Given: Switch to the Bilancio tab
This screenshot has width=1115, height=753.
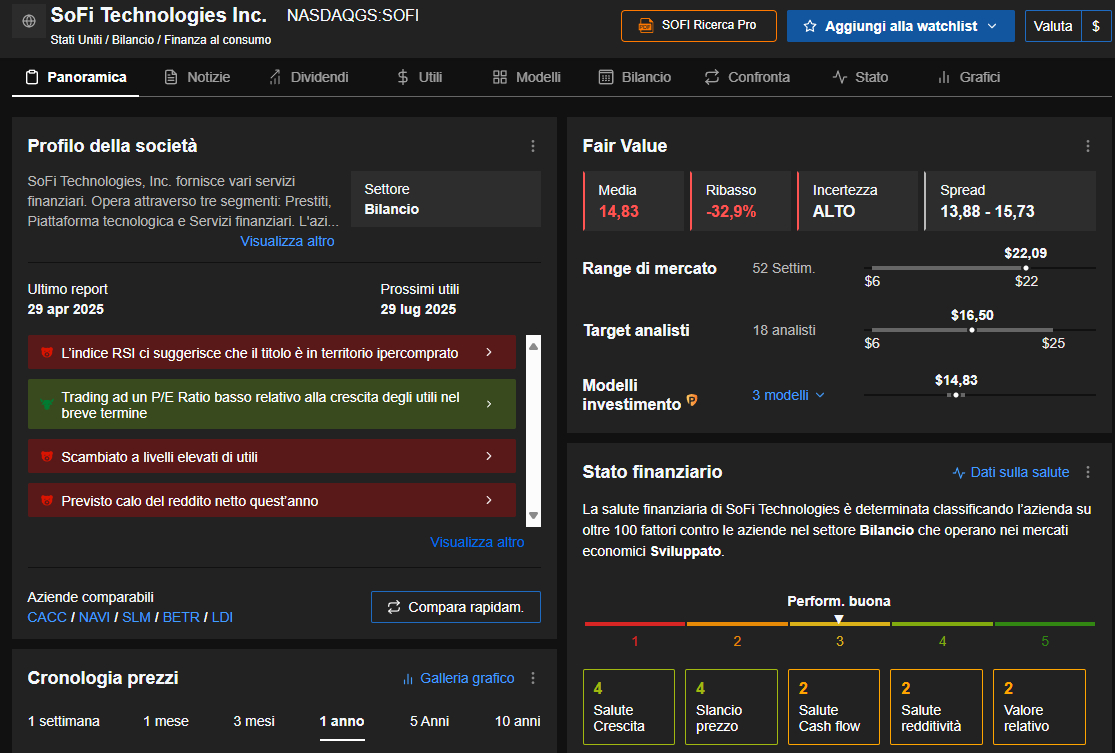Looking at the screenshot, I should 634,77.
